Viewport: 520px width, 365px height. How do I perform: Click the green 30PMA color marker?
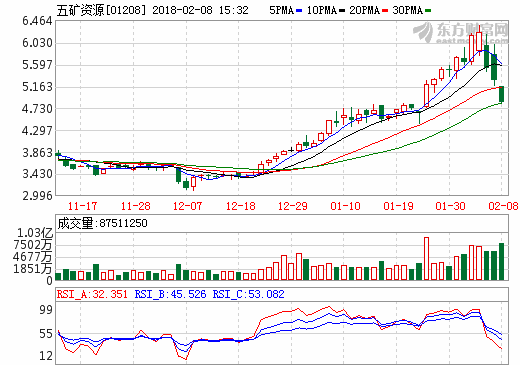click(428, 11)
